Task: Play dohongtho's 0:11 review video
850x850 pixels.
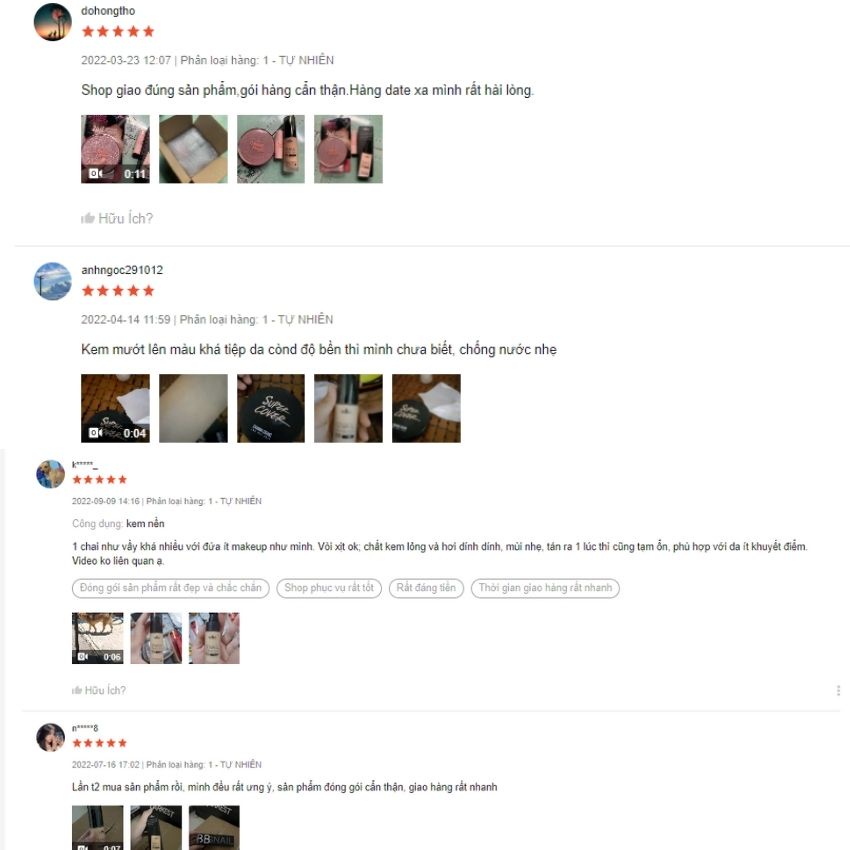Action: [x=115, y=149]
